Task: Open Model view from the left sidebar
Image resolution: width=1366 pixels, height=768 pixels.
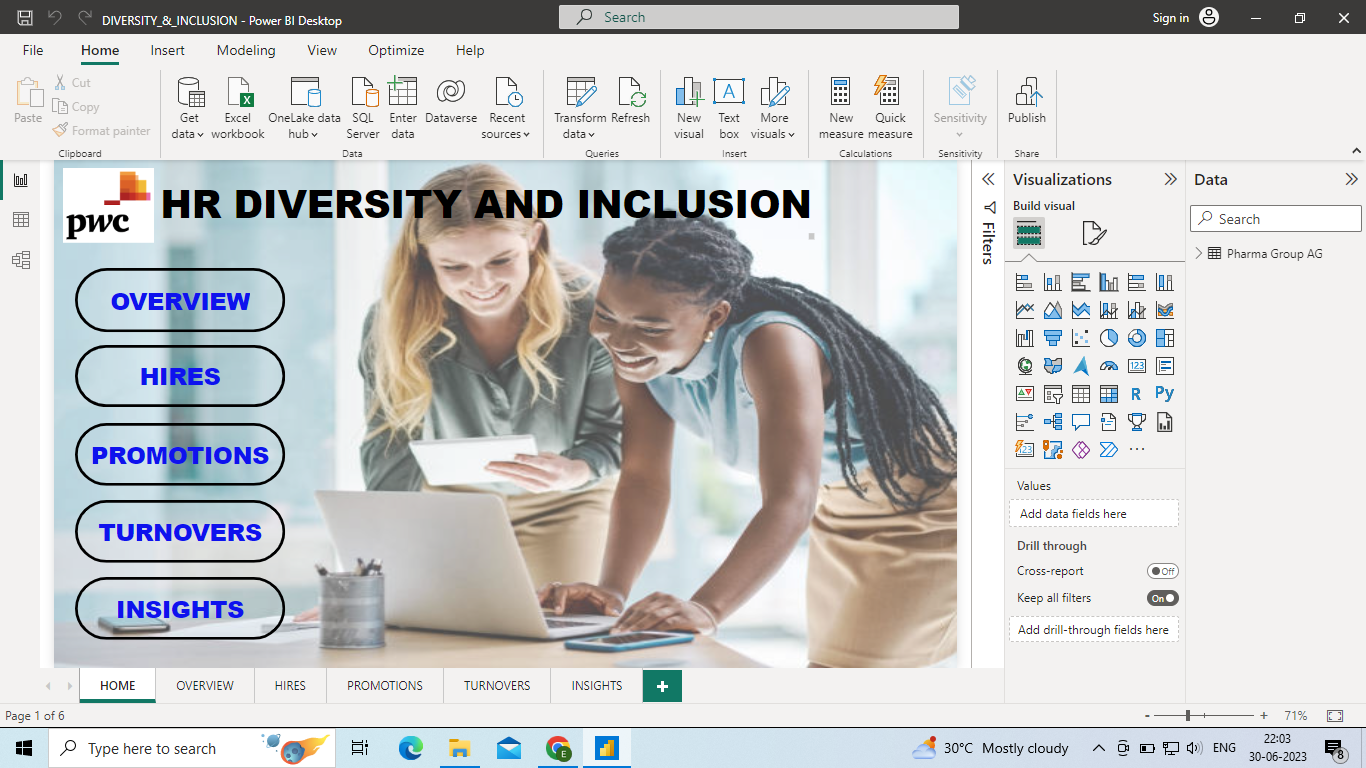Action: (20, 259)
